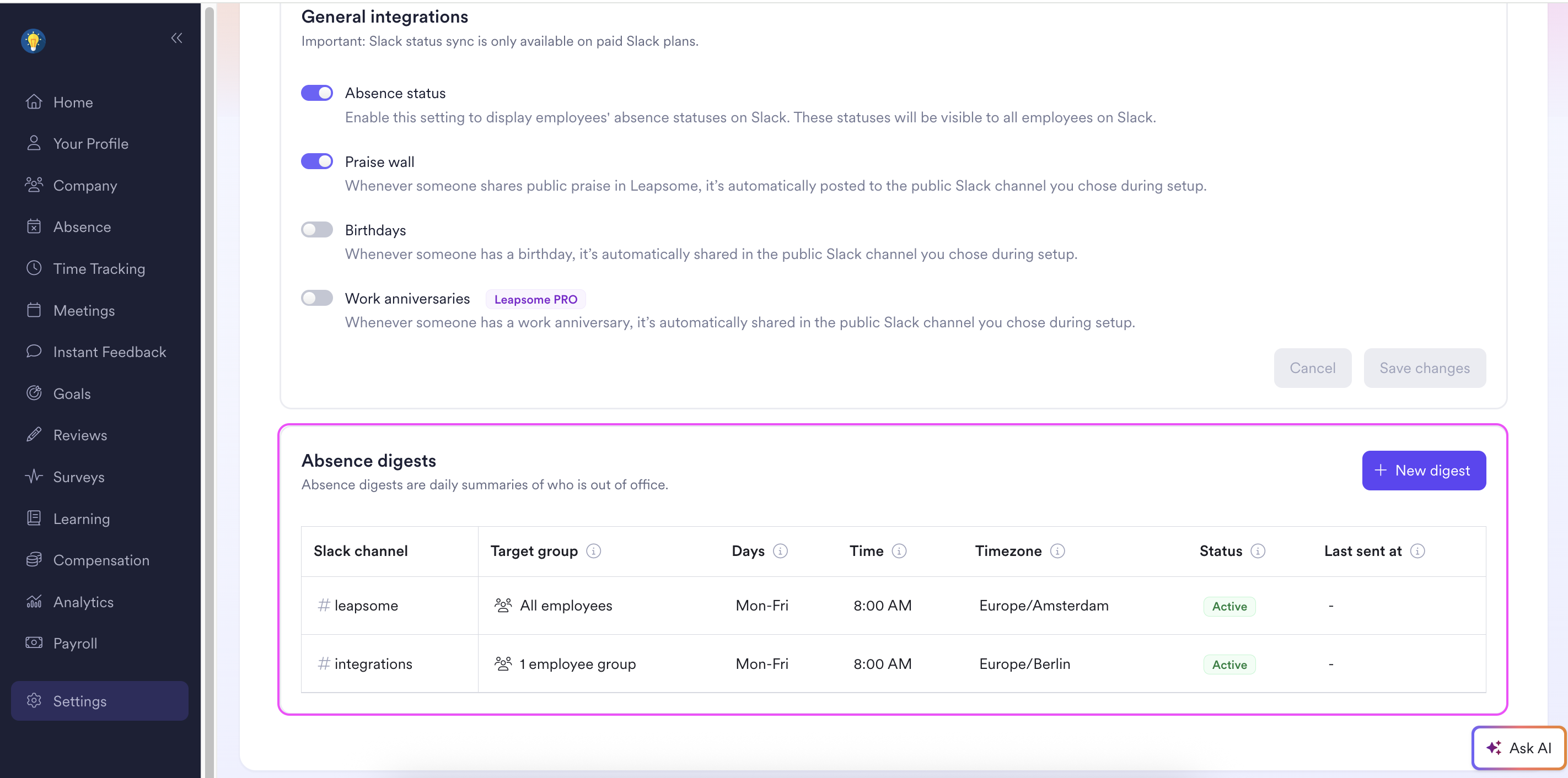The width and height of the screenshot is (1568, 778).
Task: Disable the Absence status toggle
Action: point(316,93)
